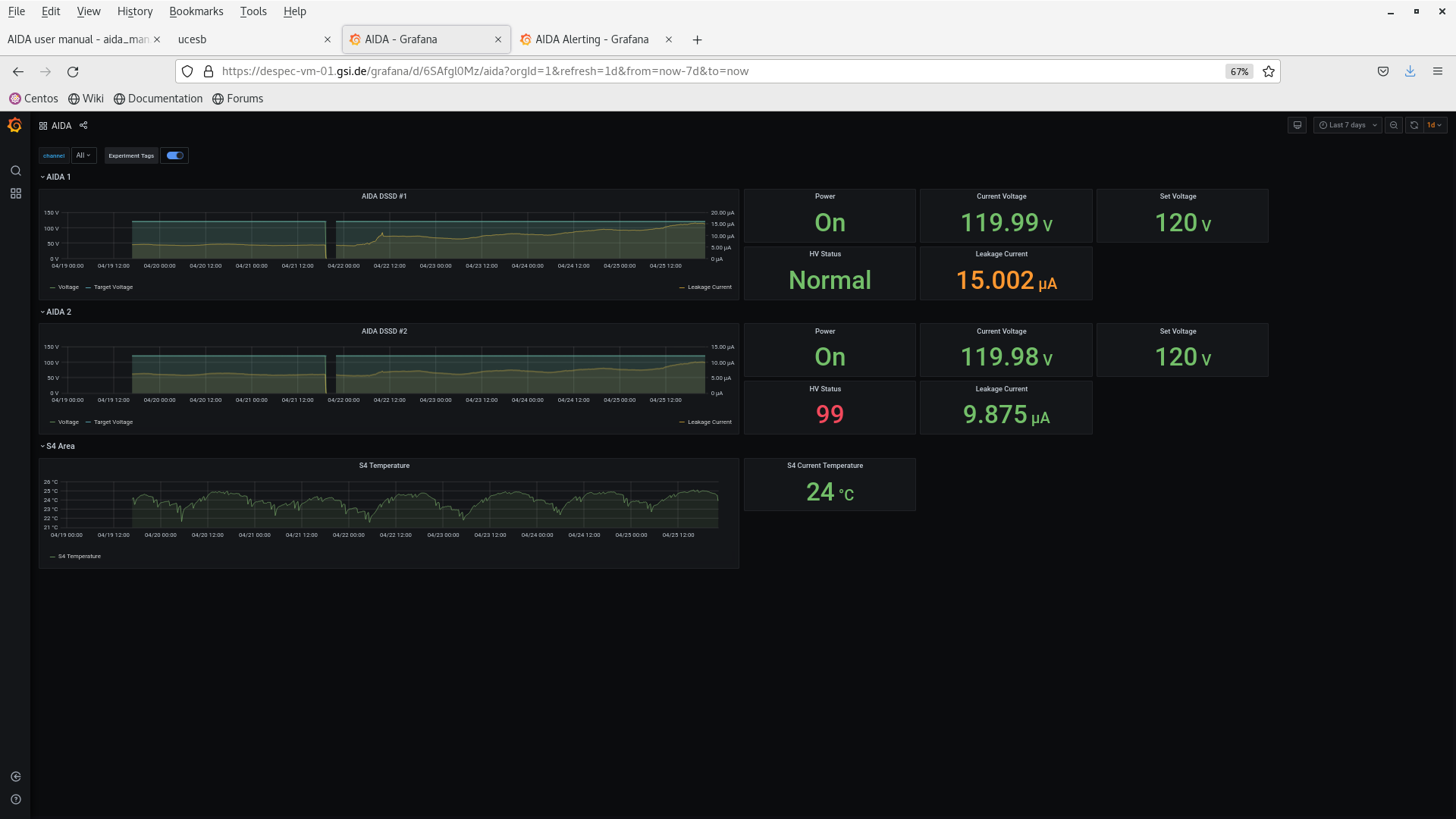
Task: Open the Tools menu
Action: coord(253,11)
